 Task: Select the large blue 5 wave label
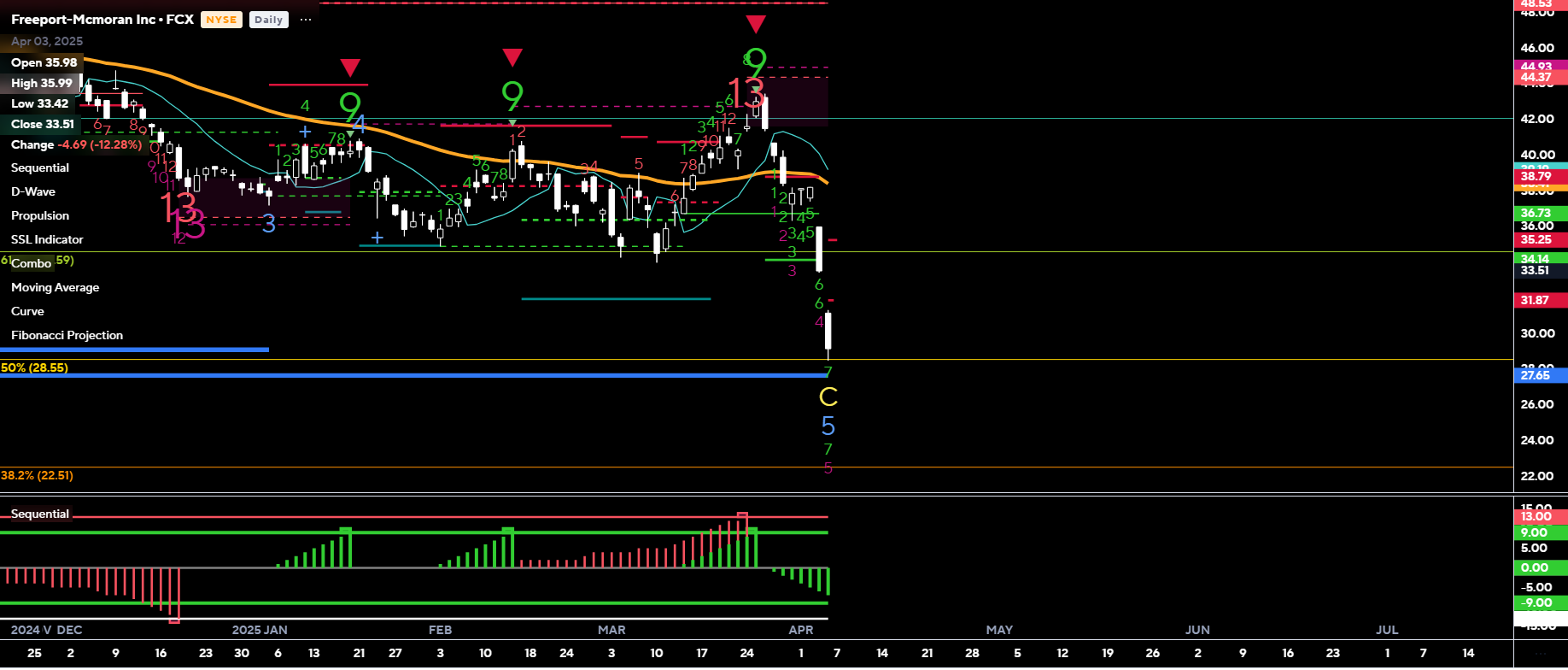point(828,426)
